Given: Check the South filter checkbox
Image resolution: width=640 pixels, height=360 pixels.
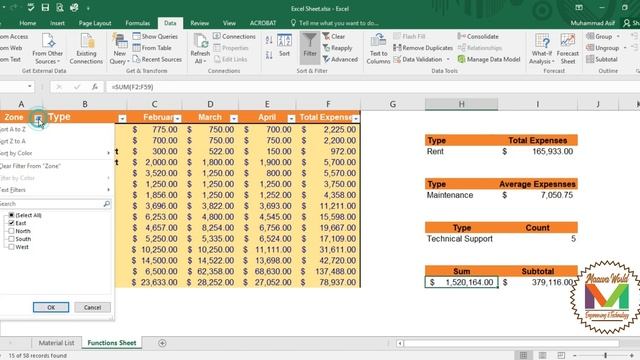Looking at the screenshot, I should click(x=11, y=239).
